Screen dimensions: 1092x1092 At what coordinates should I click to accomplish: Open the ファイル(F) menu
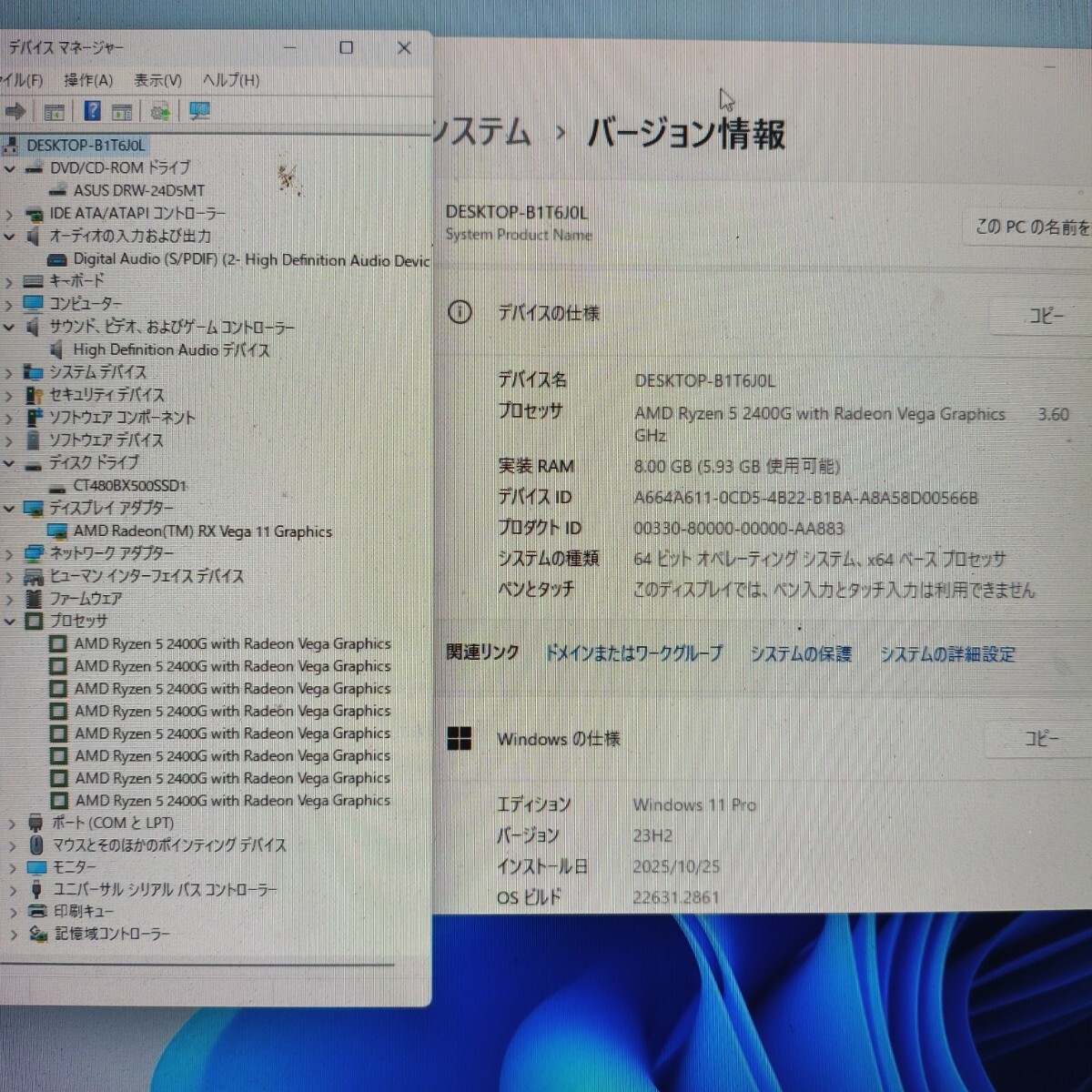click(21, 80)
